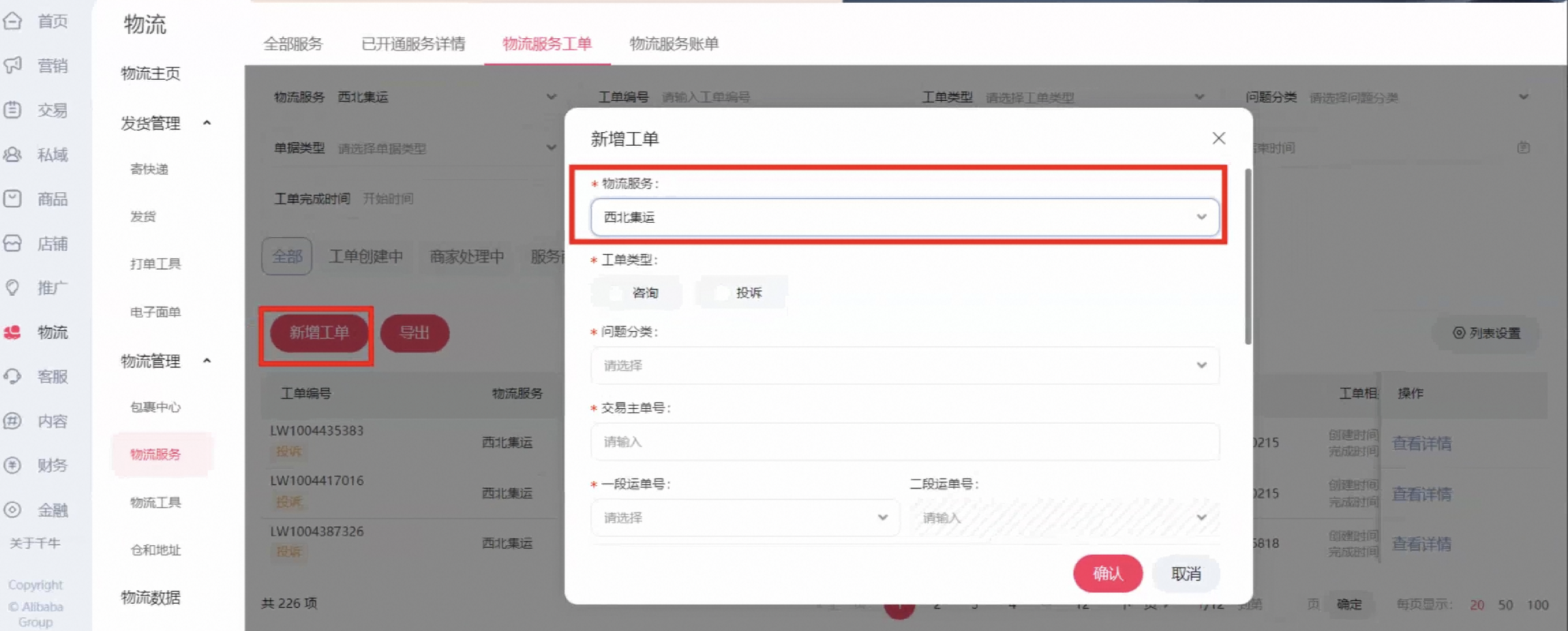Open 发货 in side menu
The height and width of the screenshot is (631, 1568).
click(143, 217)
